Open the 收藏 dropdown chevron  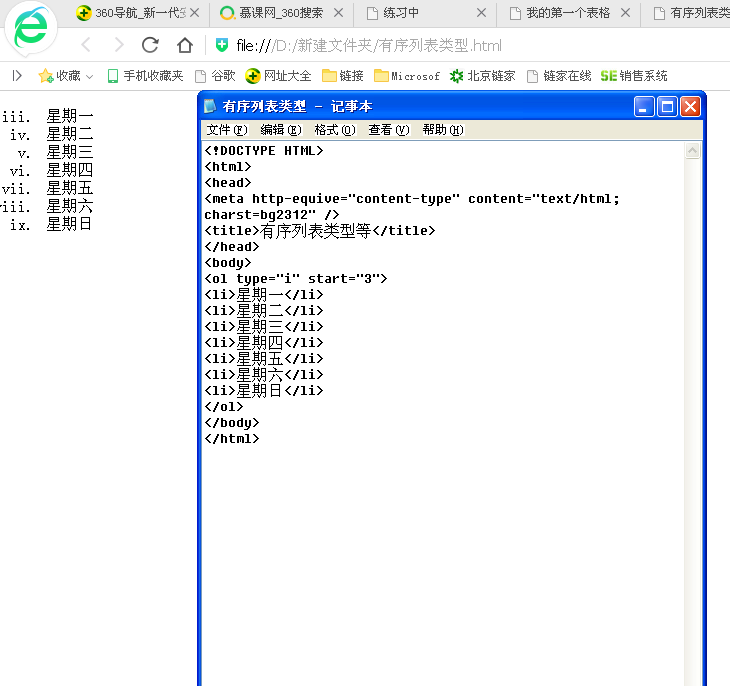[90, 76]
